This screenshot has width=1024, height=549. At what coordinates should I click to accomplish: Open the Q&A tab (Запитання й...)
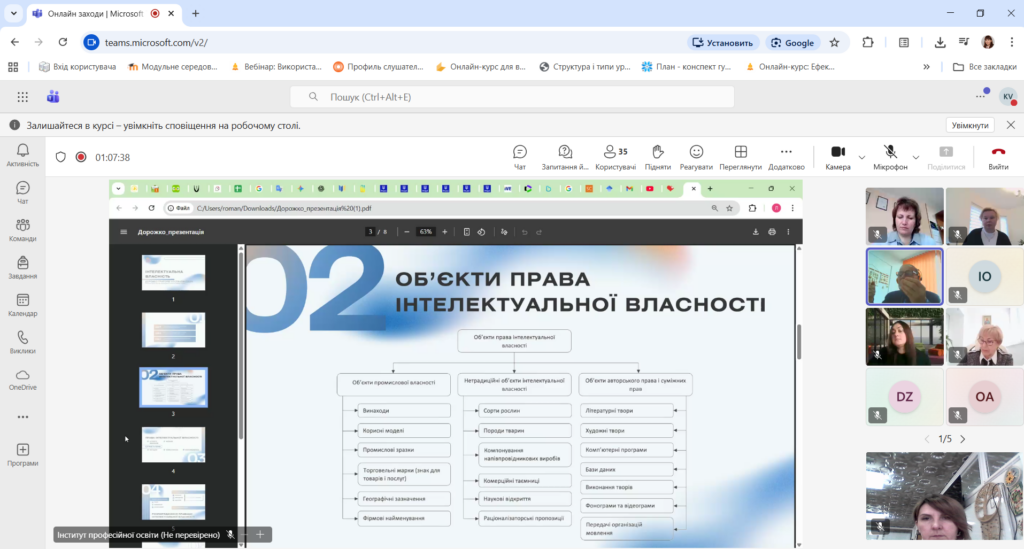565,156
